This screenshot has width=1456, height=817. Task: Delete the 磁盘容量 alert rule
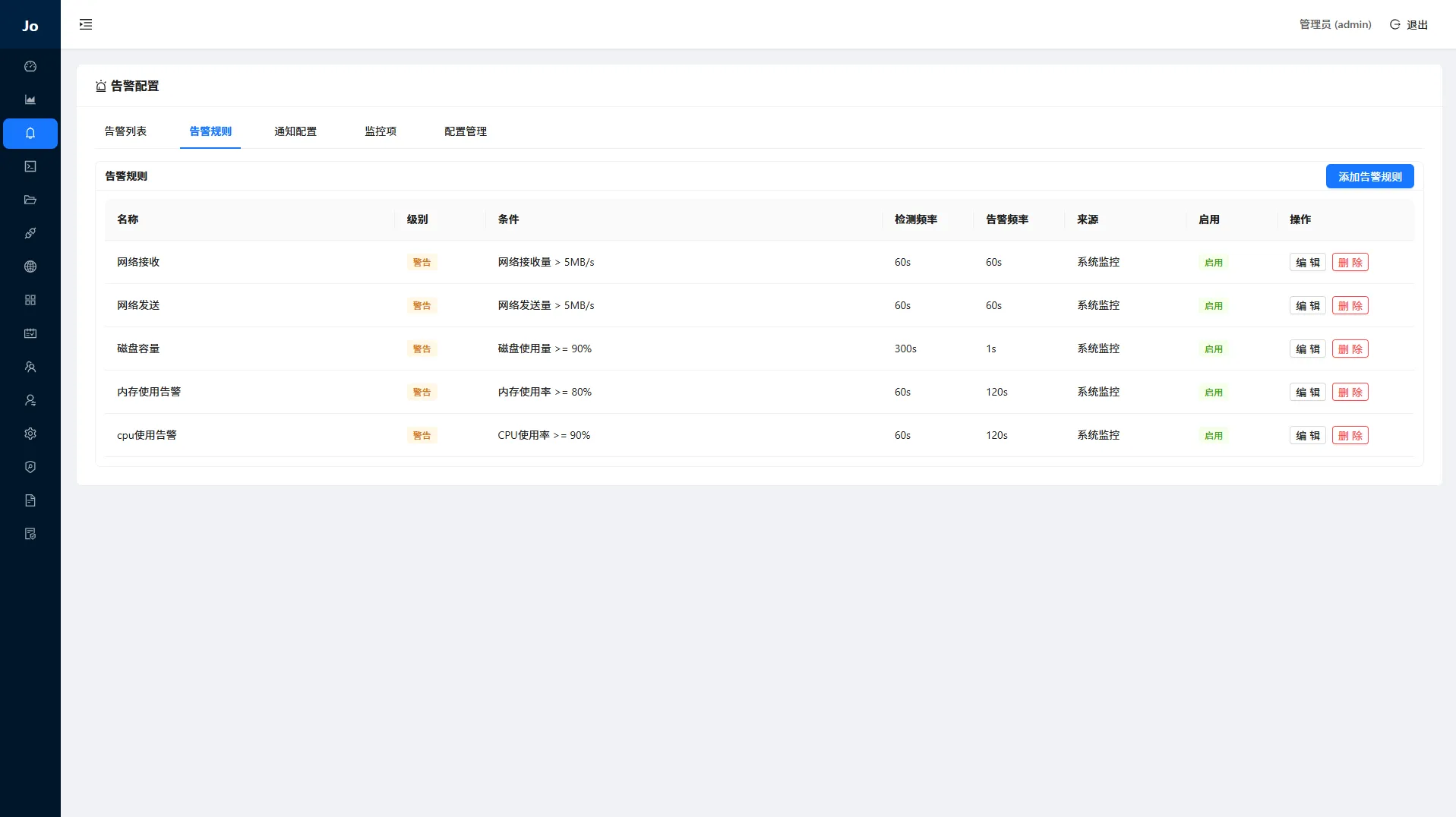(x=1350, y=349)
